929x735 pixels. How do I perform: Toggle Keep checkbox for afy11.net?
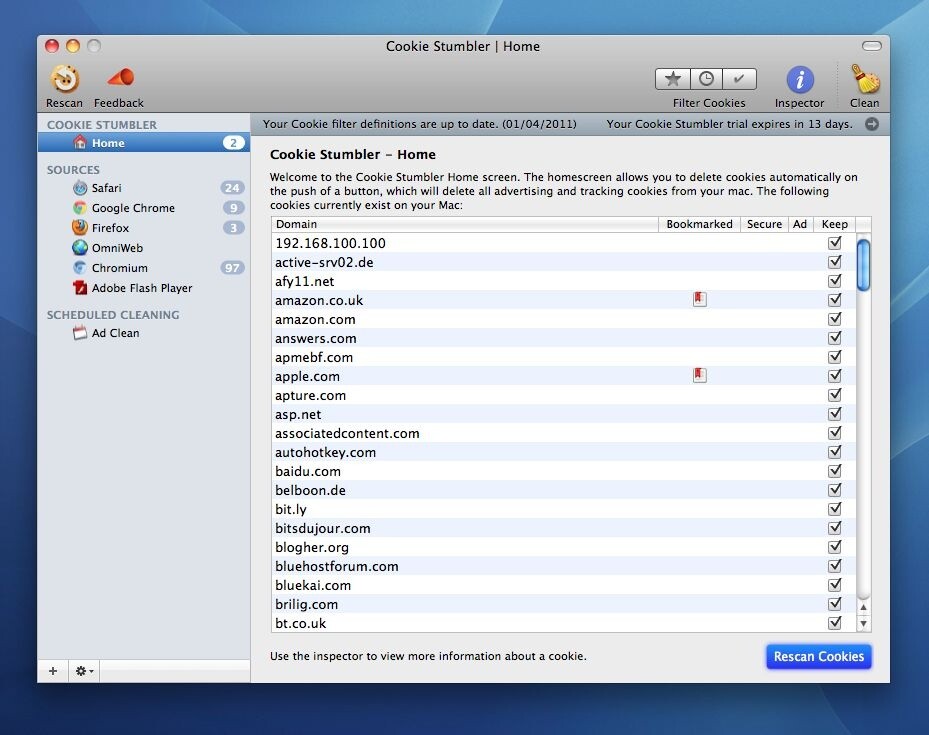tap(835, 281)
